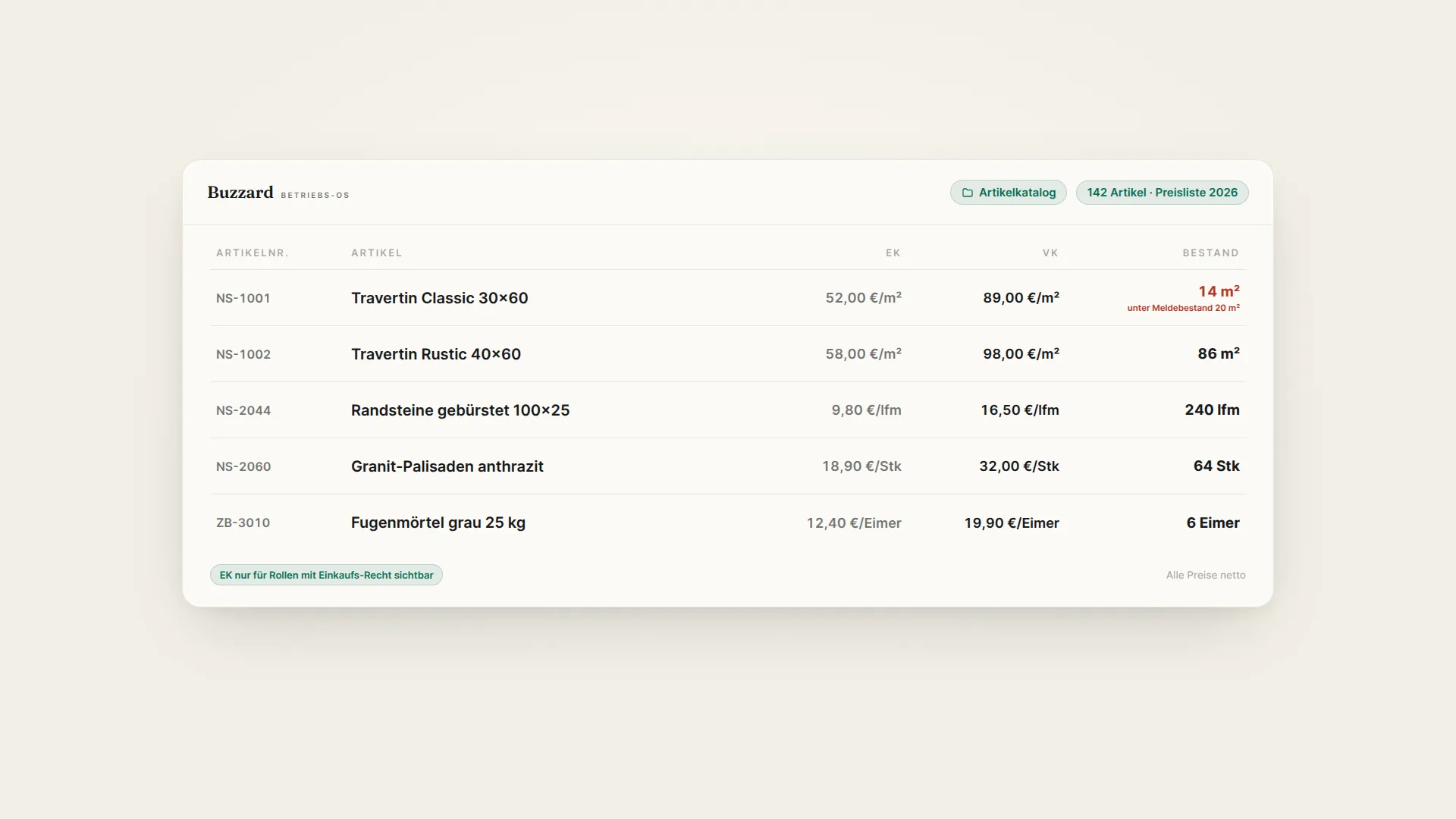Click the red 'unter Meldebestand 20 m²' warning
The height and width of the screenshot is (819, 1456).
pyautogui.click(x=1183, y=308)
